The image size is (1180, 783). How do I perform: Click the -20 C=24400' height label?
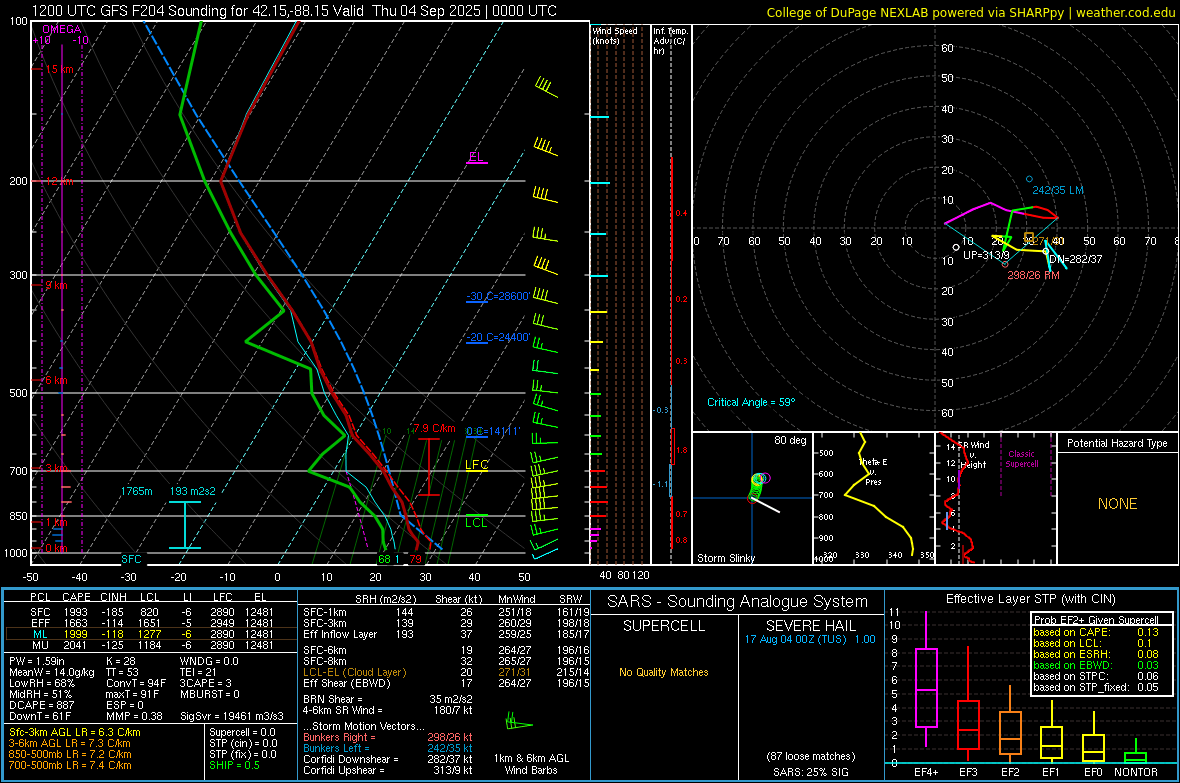pos(497,337)
